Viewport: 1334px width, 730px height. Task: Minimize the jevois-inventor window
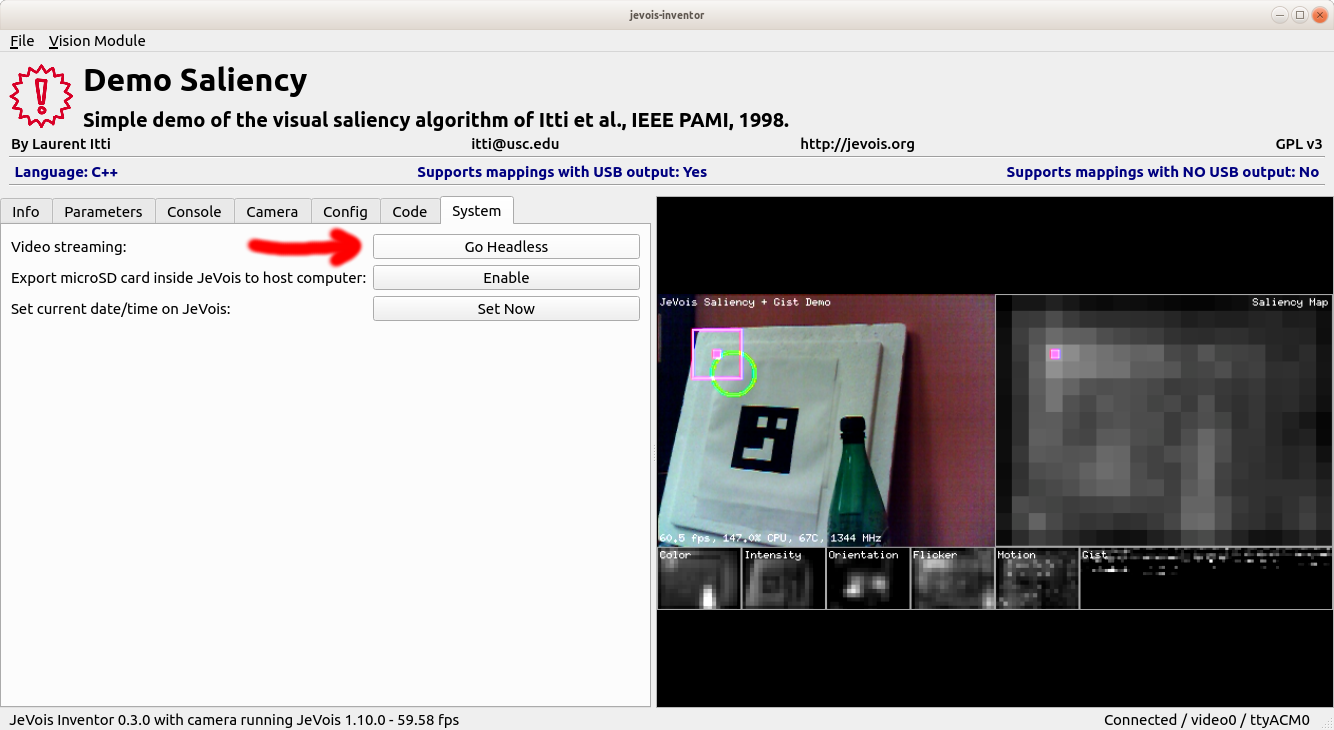[1280, 15]
